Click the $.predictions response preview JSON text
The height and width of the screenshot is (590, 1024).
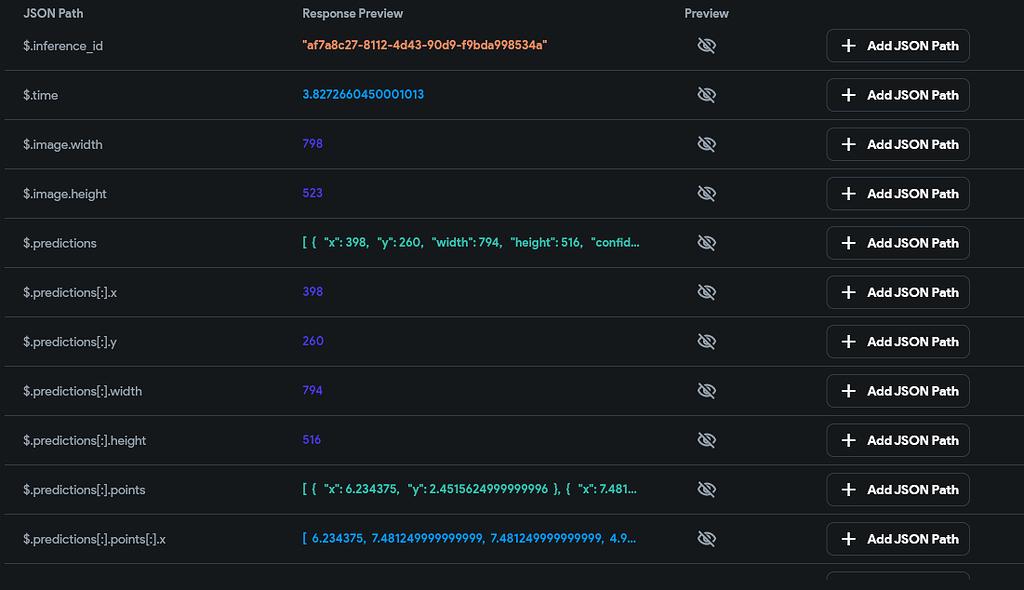(471, 242)
